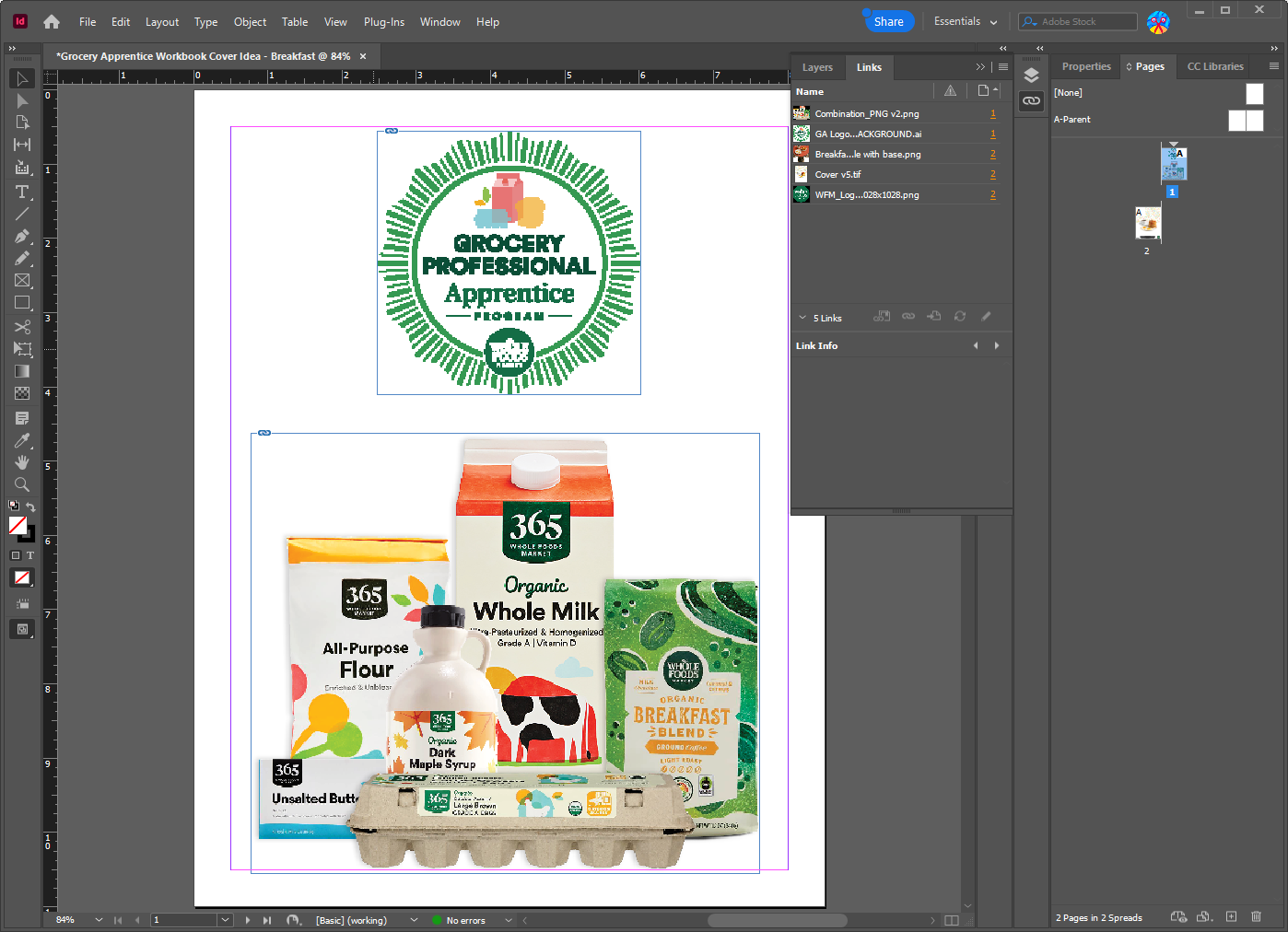The width and height of the screenshot is (1288, 932).
Task: Click Edit Original pencil icon in Links panel
Action: click(x=986, y=316)
